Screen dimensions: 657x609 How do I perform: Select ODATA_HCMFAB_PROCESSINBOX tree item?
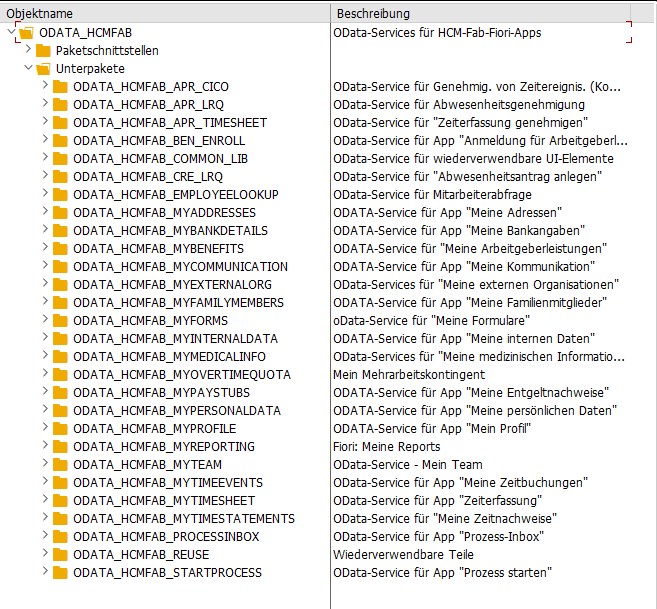point(166,537)
